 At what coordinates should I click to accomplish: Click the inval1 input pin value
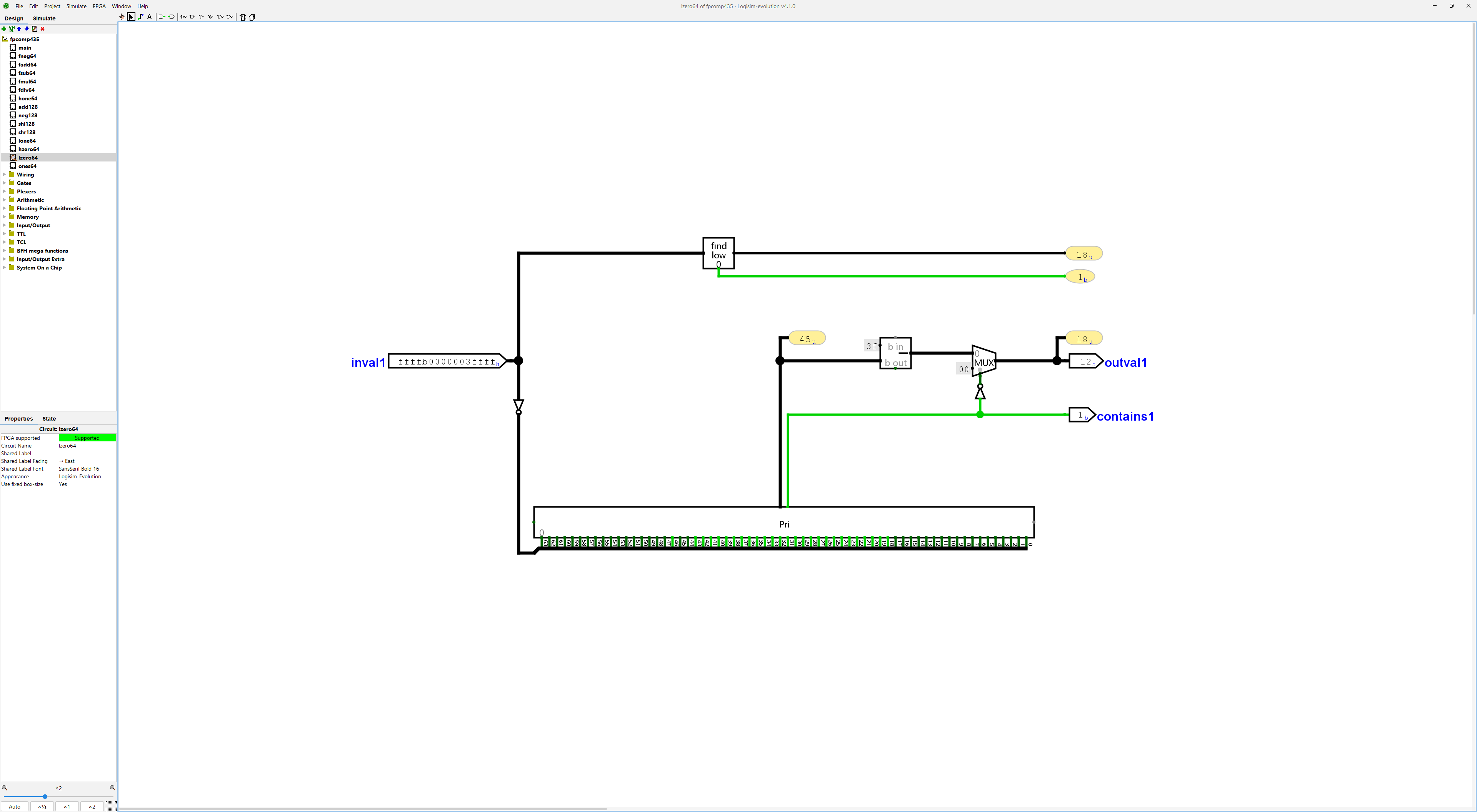[447, 361]
